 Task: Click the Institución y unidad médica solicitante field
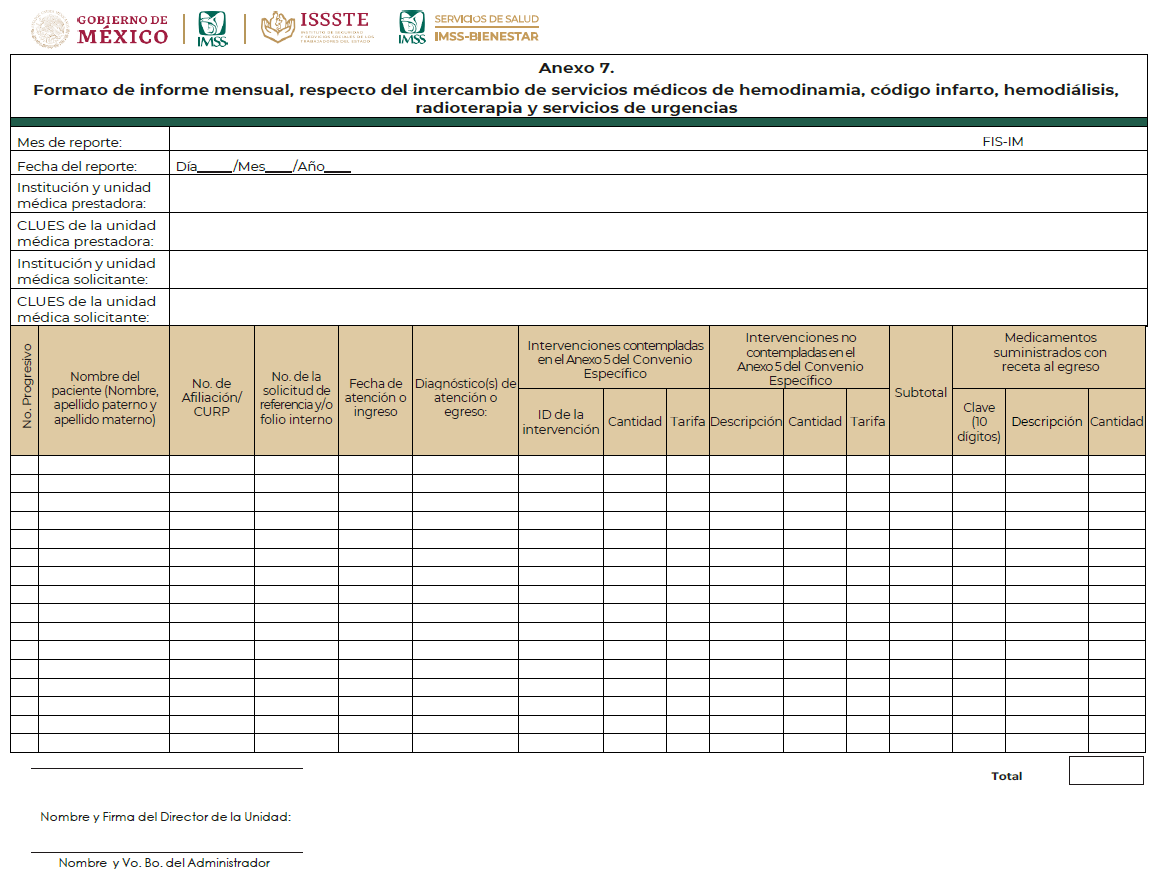(x=658, y=270)
